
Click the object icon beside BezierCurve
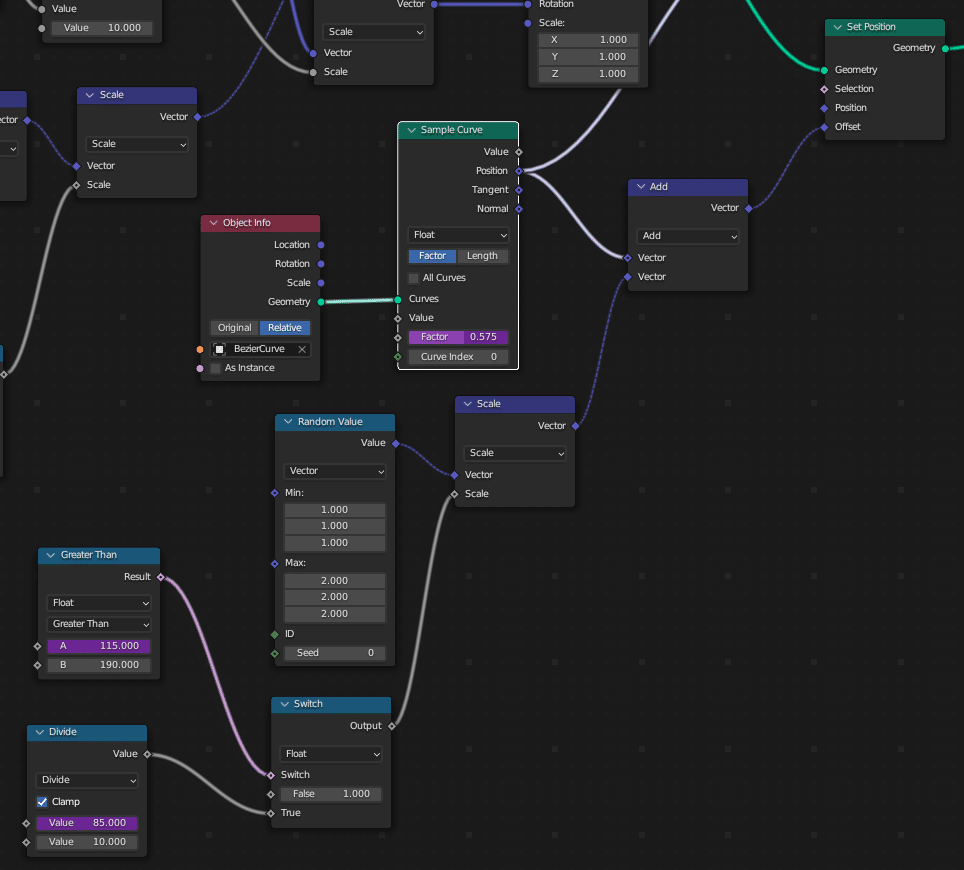pyautogui.click(x=219, y=349)
